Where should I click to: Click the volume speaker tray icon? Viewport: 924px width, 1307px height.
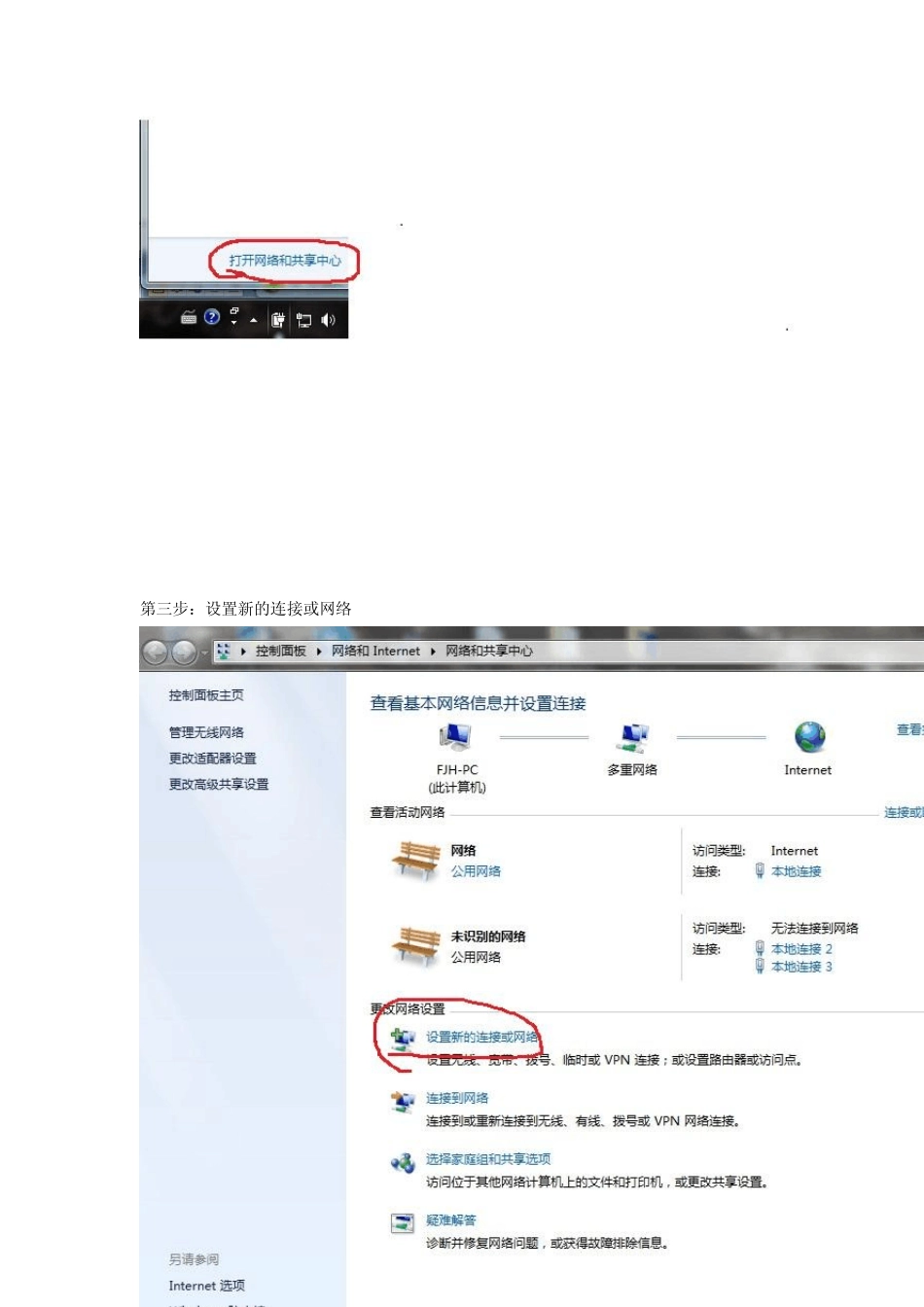tap(328, 320)
